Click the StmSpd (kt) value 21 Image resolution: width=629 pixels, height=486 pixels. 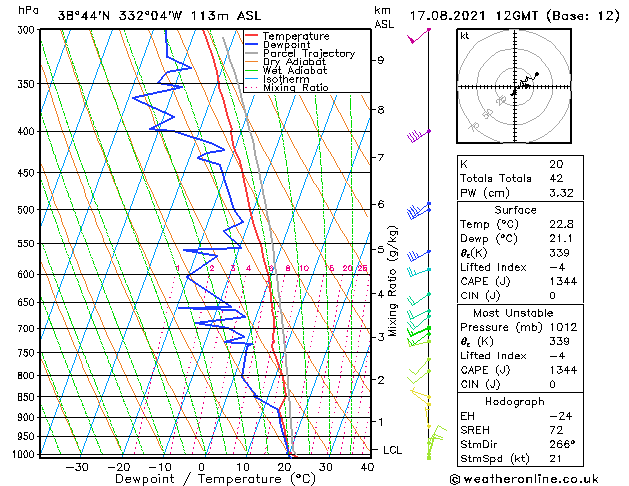pyautogui.click(x=556, y=458)
